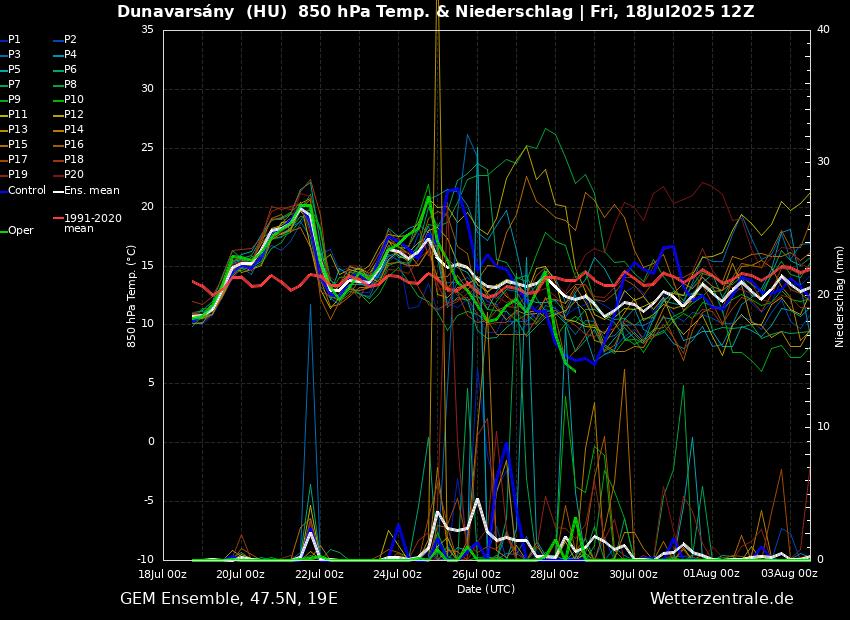Click the P20 legend entry
Viewport: 850px width, 620px height.
73,175
